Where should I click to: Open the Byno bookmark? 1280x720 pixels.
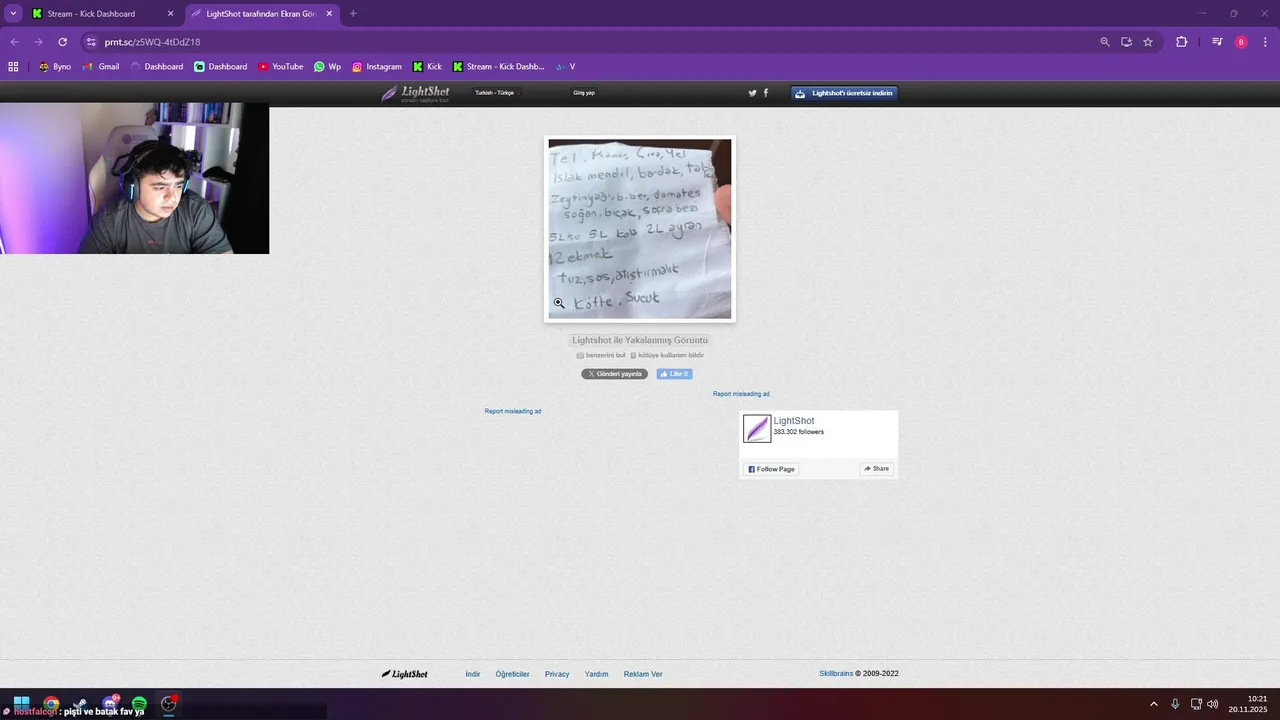(x=55, y=67)
